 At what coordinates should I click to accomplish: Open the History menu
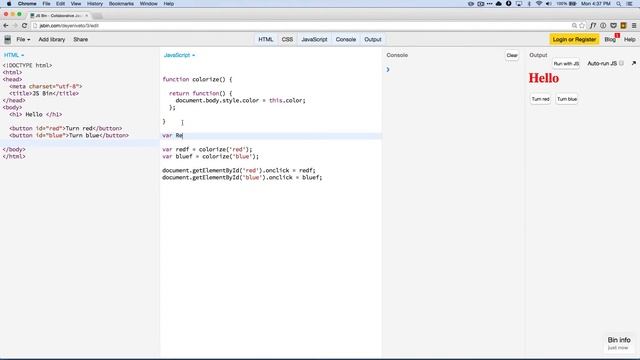click(95, 4)
